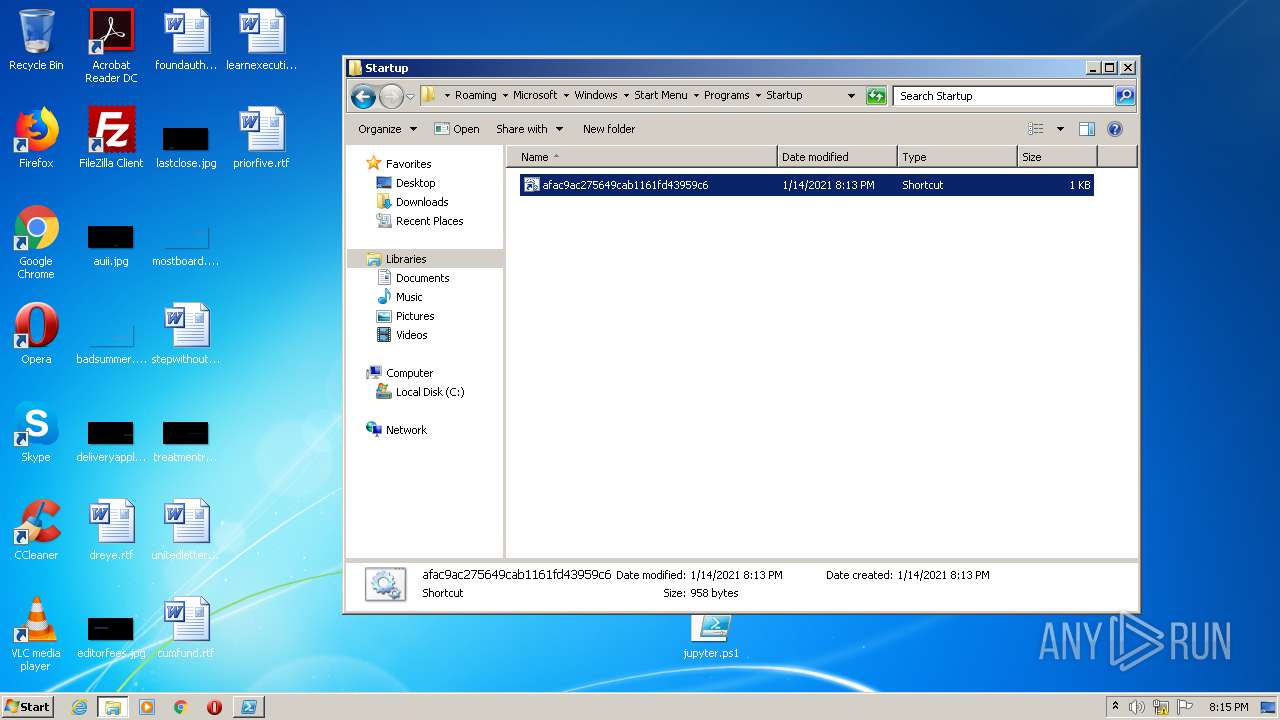
Task: Click the CCleaner desktop icon
Action: pos(36,530)
